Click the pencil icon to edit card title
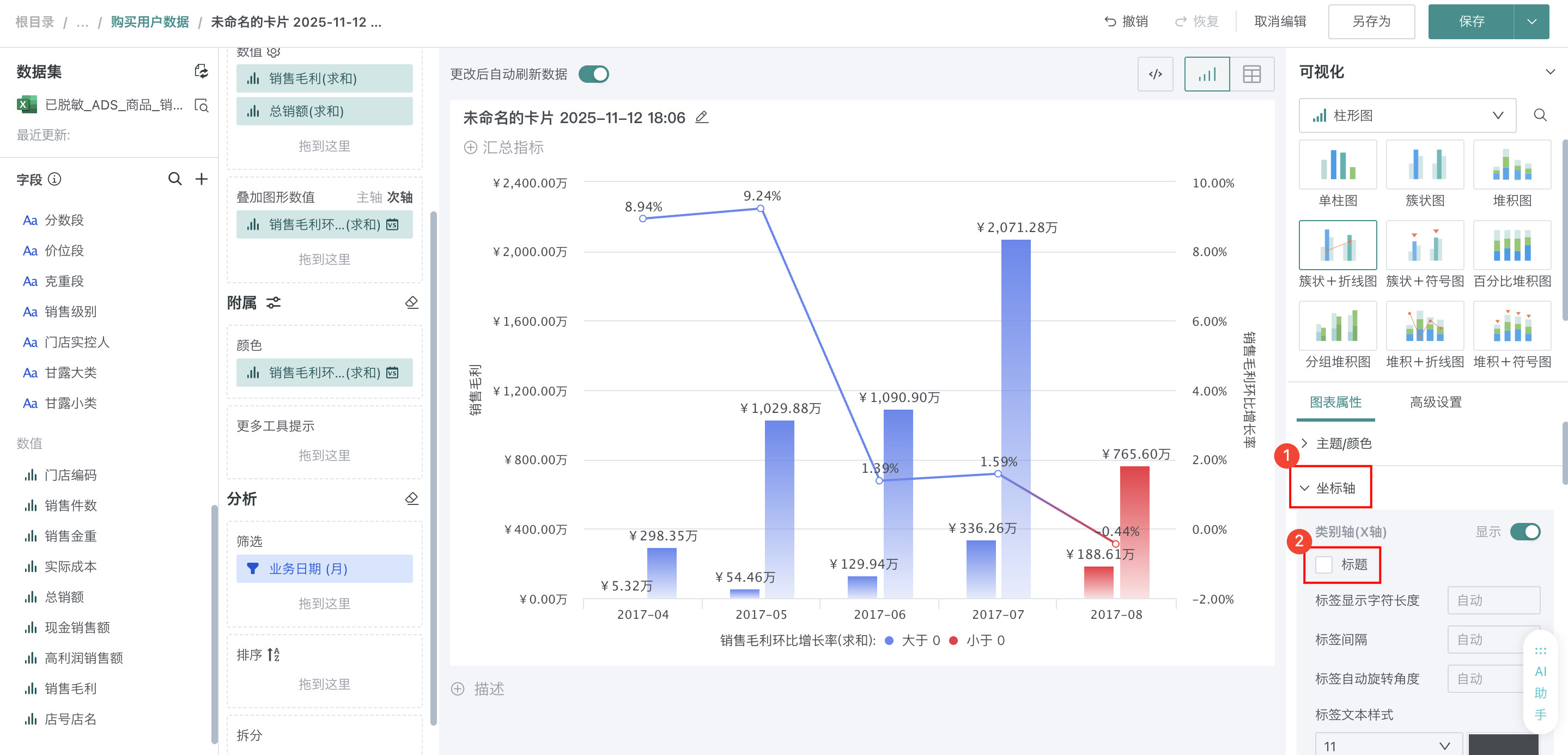 point(702,118)
